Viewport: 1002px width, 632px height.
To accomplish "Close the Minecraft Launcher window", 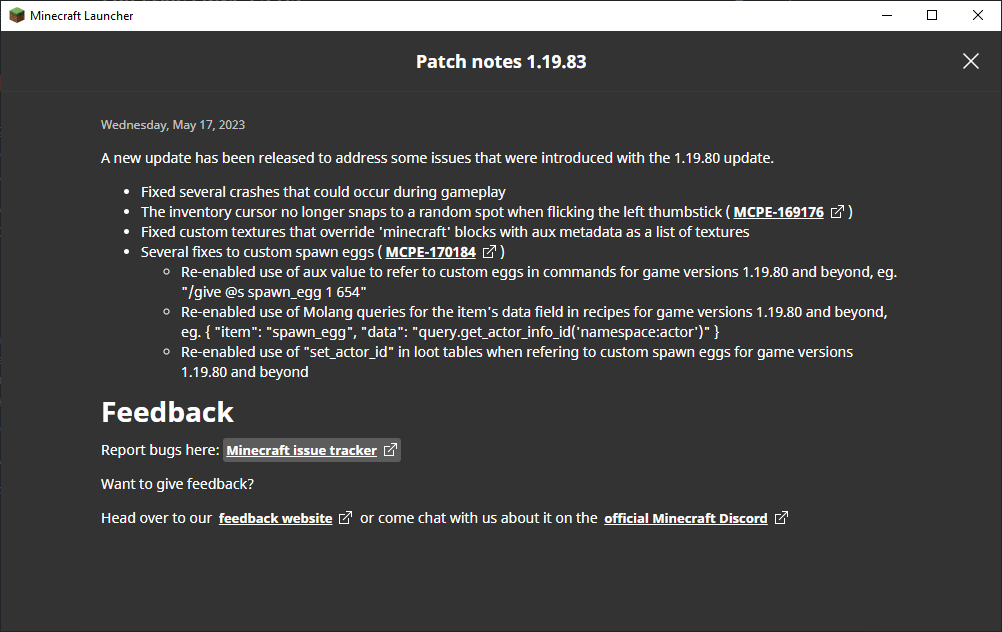I will [x=978, y=15].
